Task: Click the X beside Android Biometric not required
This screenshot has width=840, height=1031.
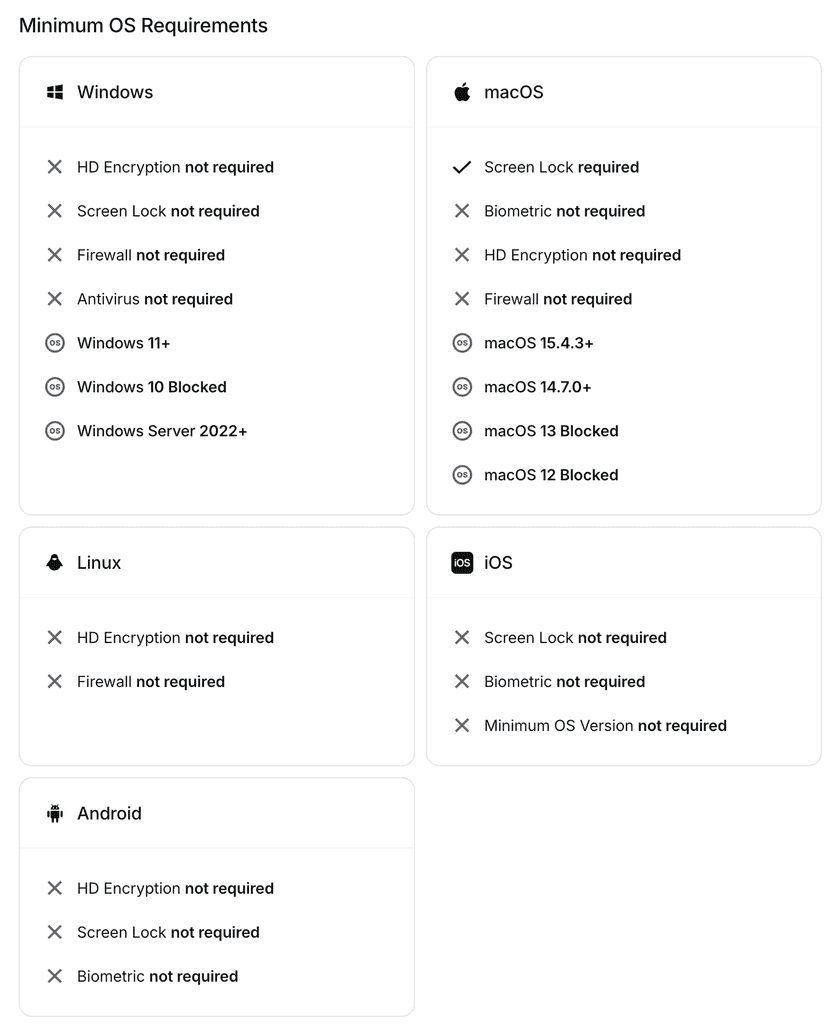Action: point(55,976)
